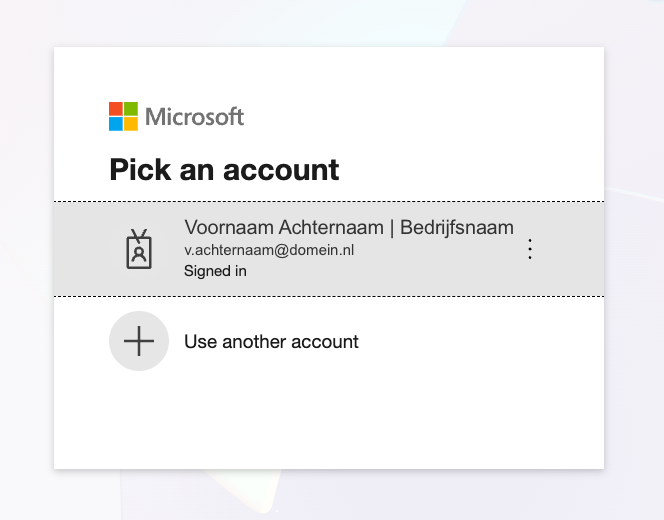Image resolution: width=664 pixels, height=520 pixels.
Task: Click blank white area at card bottom
Action: click(x=330, y=430)
